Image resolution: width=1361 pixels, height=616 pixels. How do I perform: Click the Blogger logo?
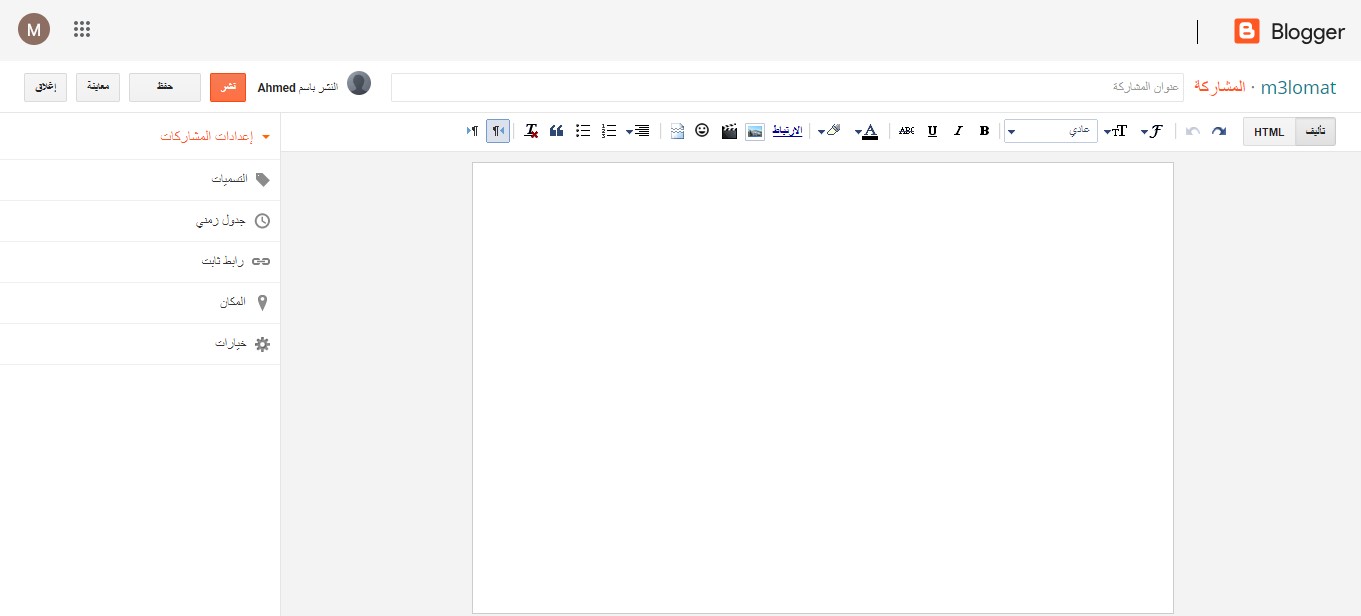(1289, 32)
